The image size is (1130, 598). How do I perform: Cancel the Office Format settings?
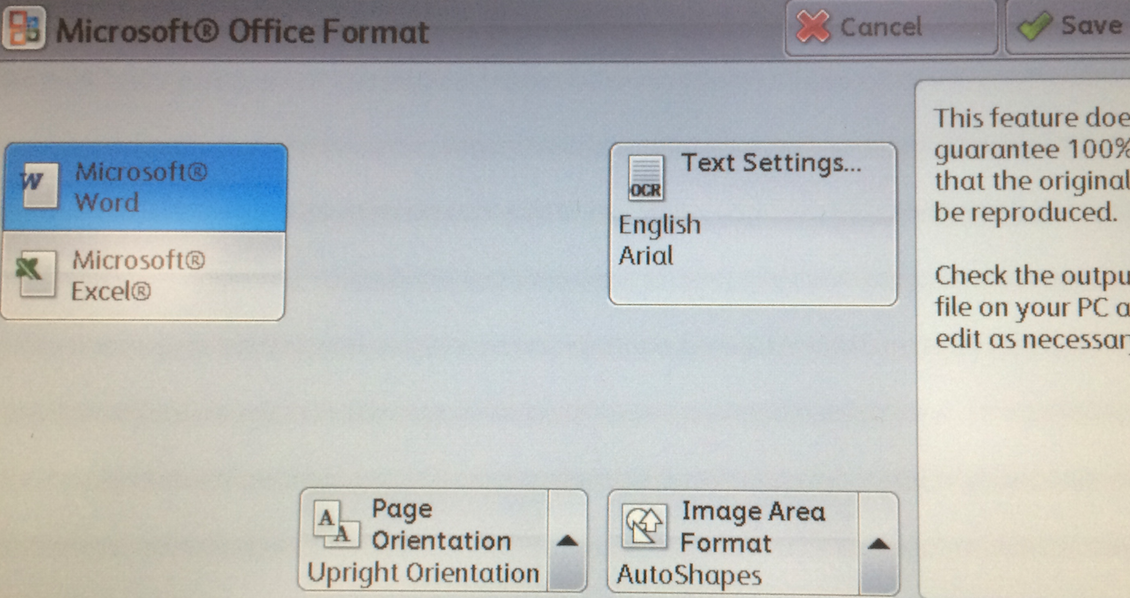[891, 27]
